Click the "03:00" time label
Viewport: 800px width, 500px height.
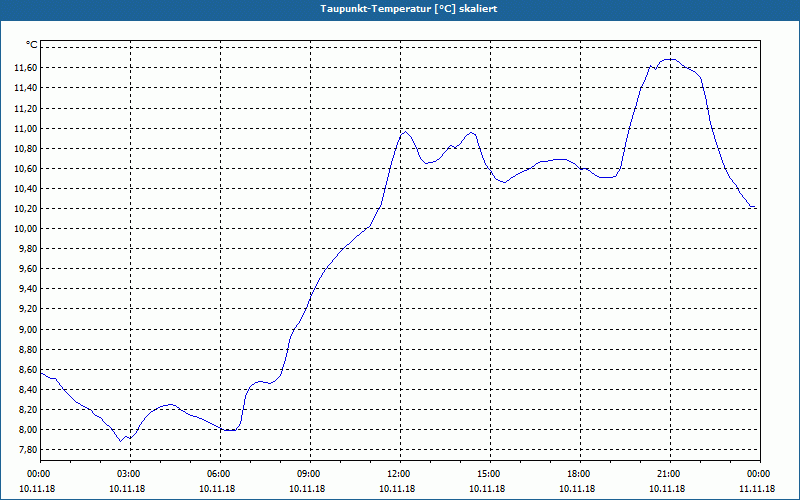130,474
